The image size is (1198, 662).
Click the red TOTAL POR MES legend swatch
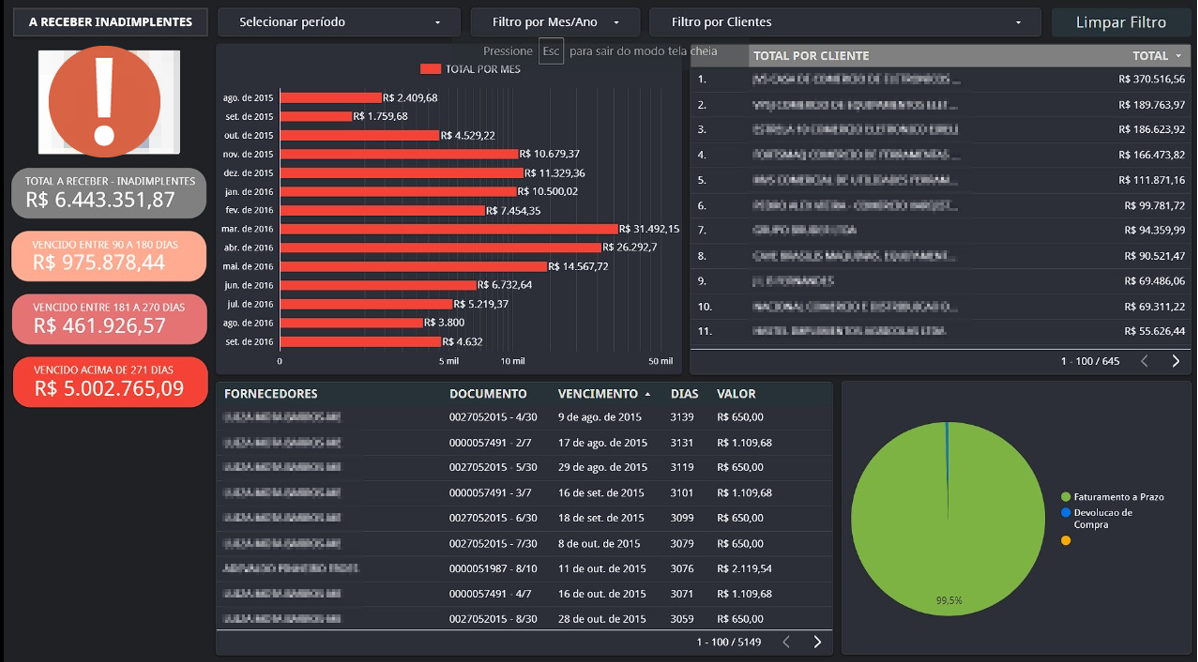click(430, 69)
